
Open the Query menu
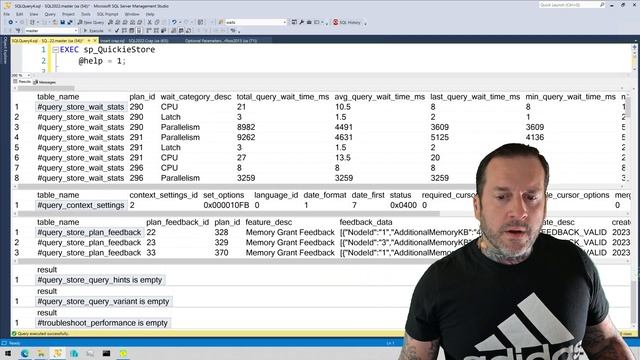coord(50,14)
